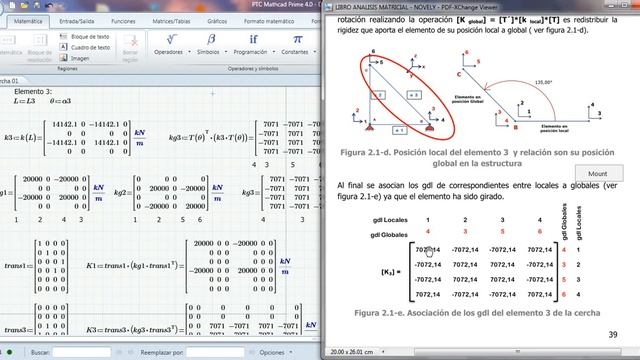640x360 pixels.
Task: Click the 'Bloque de texto' label
Action: coord(90,37)
